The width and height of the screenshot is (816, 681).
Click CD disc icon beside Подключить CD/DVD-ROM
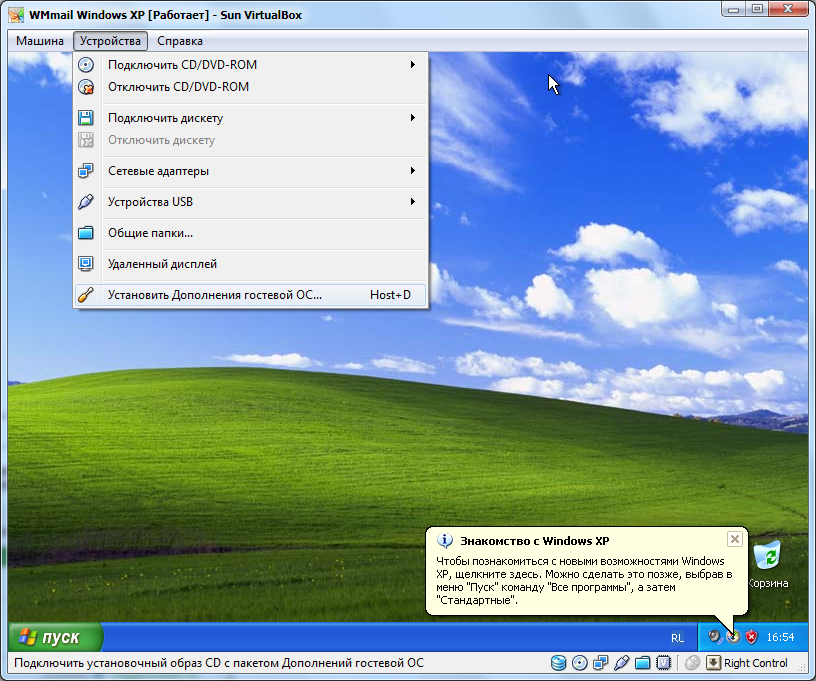86,65
